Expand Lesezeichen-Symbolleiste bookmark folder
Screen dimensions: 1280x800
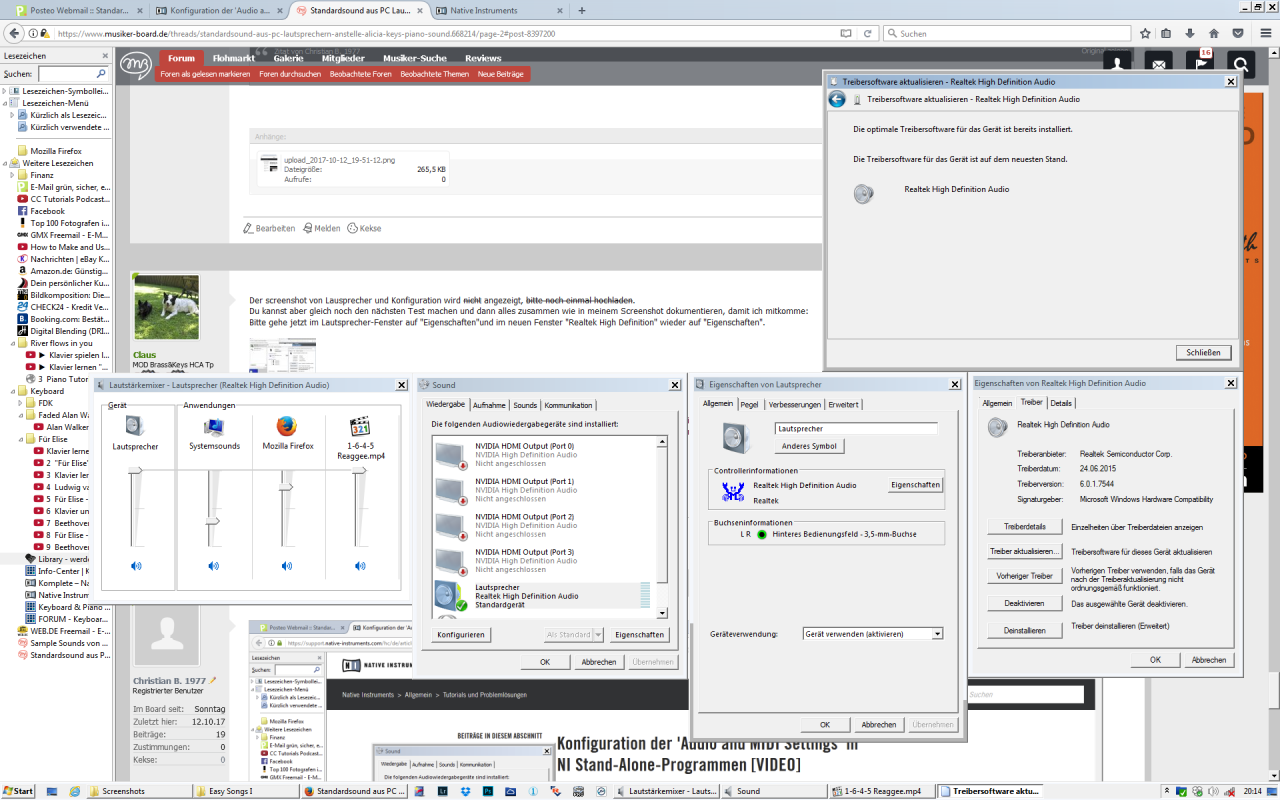(4, 91)
